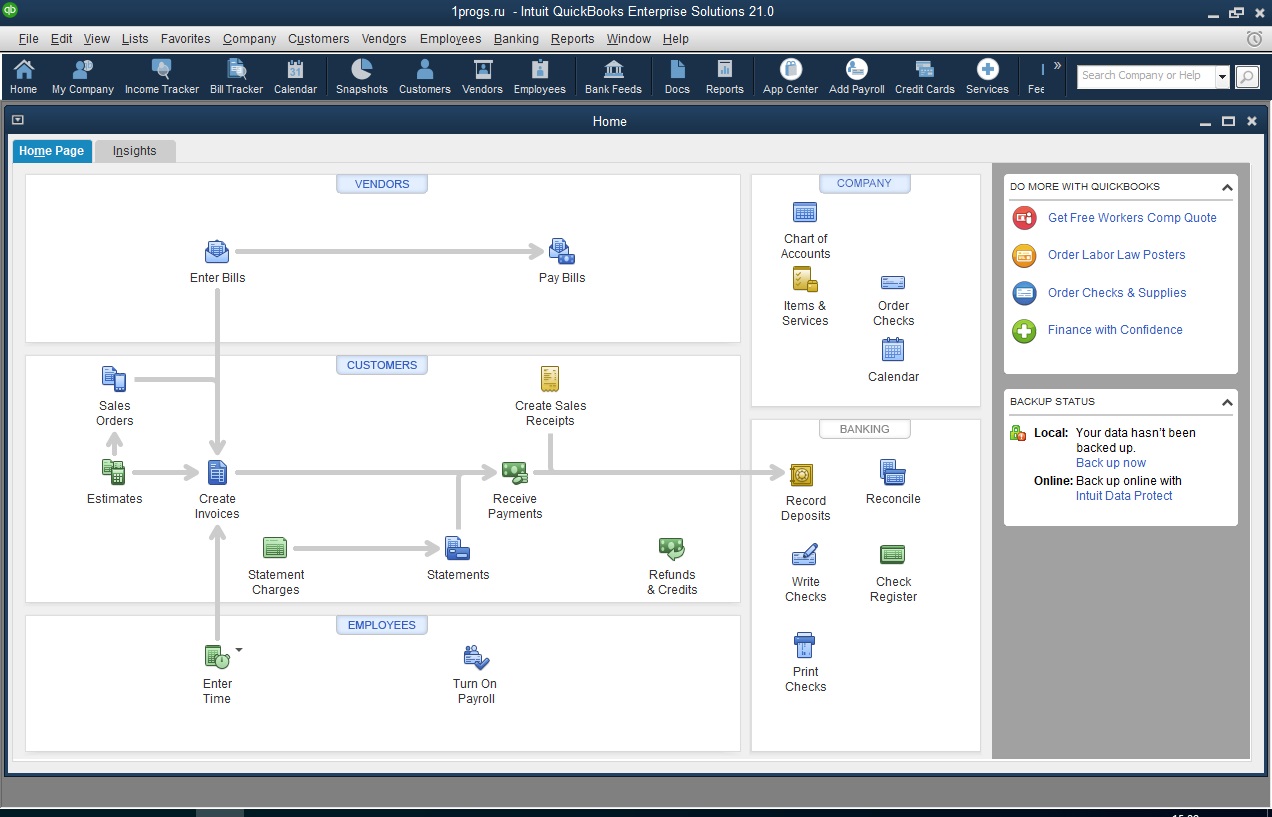Switch to the Insights tab
This screenshot has width=1272, height=817.
[x=135, y=151]
